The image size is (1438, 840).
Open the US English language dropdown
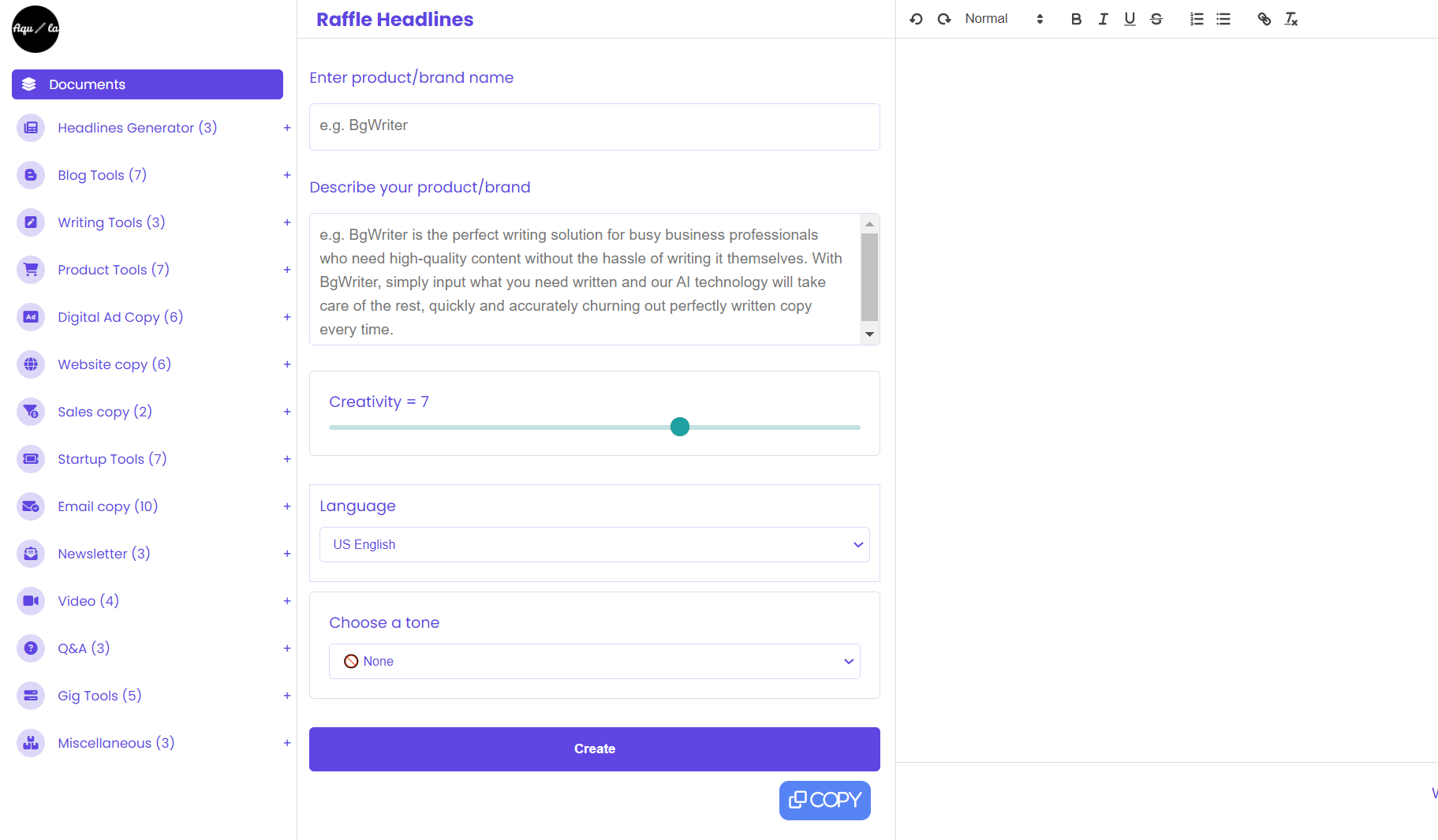coord(595,545)
